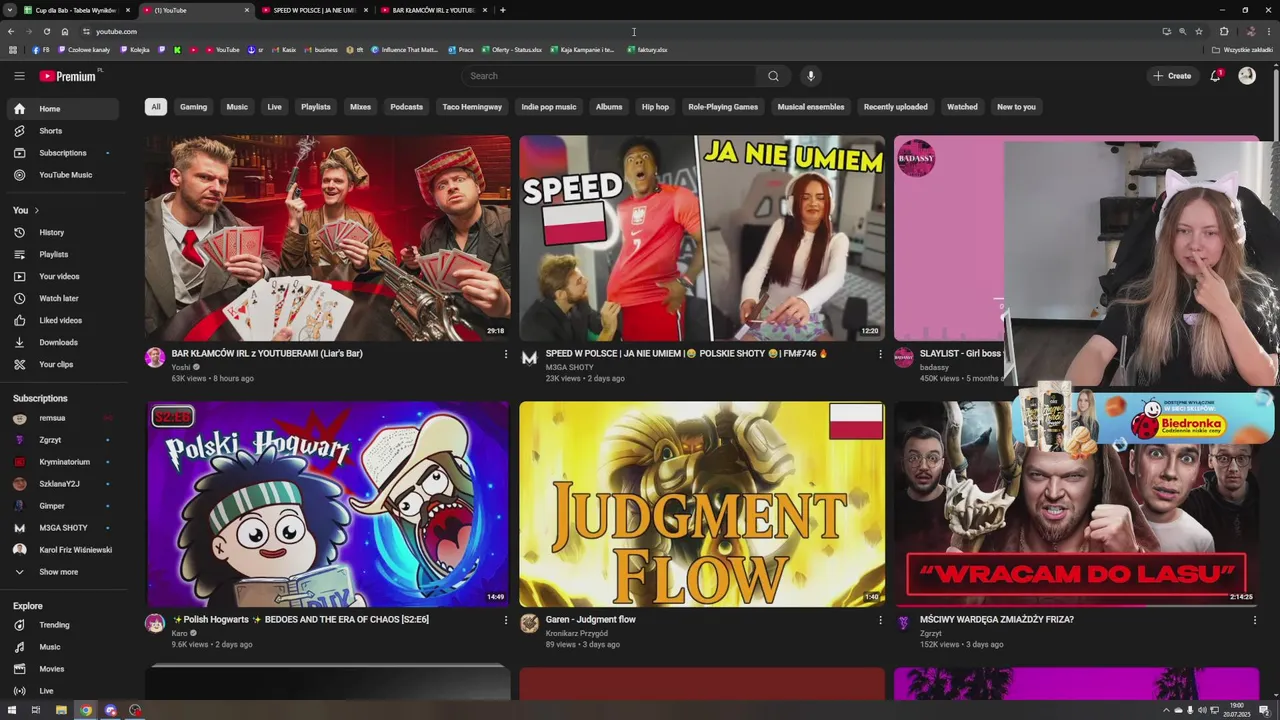Open Trending under Explore
The height and width of the screenshot is (720, 1280).
(x=62, y=625)
